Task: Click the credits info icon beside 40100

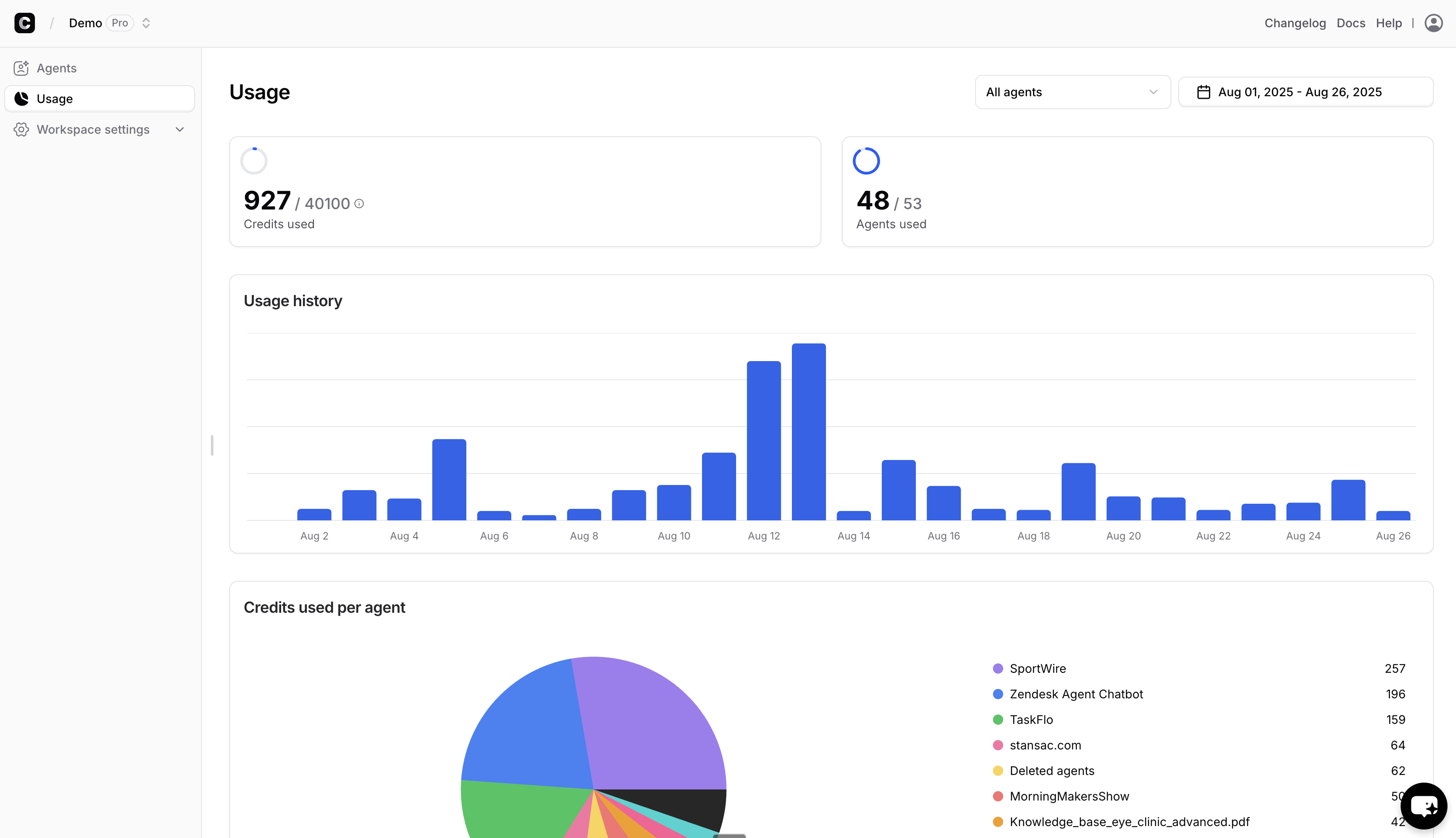Action: coord(359,204)
